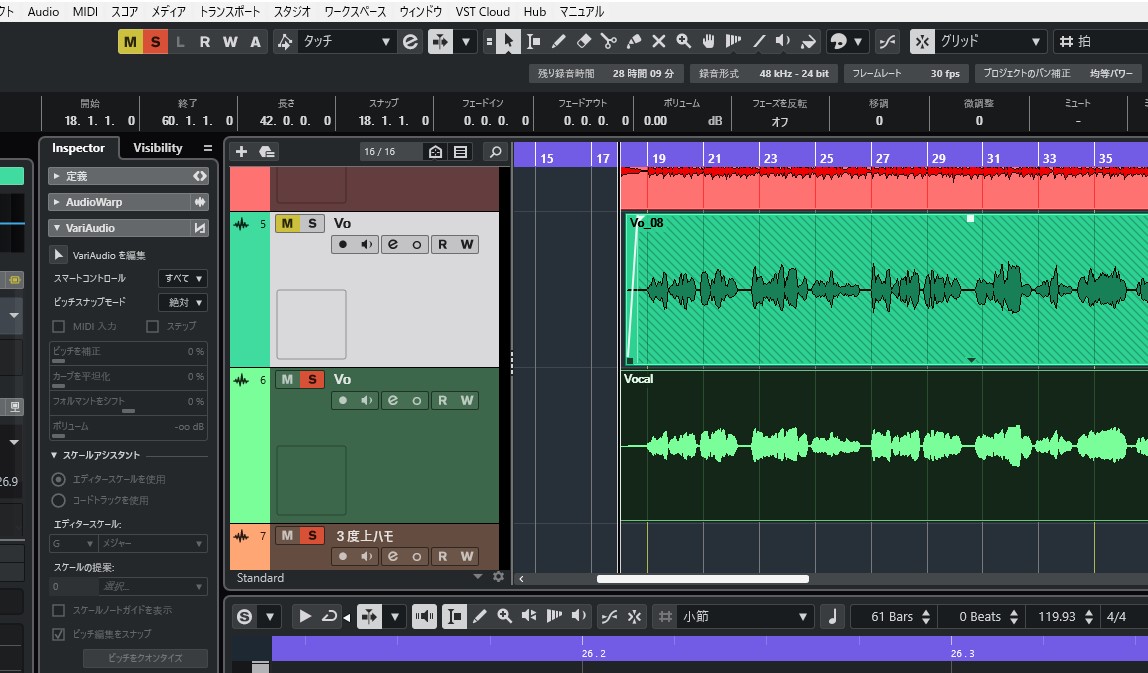This screenshot has height=673, width=1148.
Task: Open スマートコントロール dropdown set to すべて
Action: (x=182, y=278)
